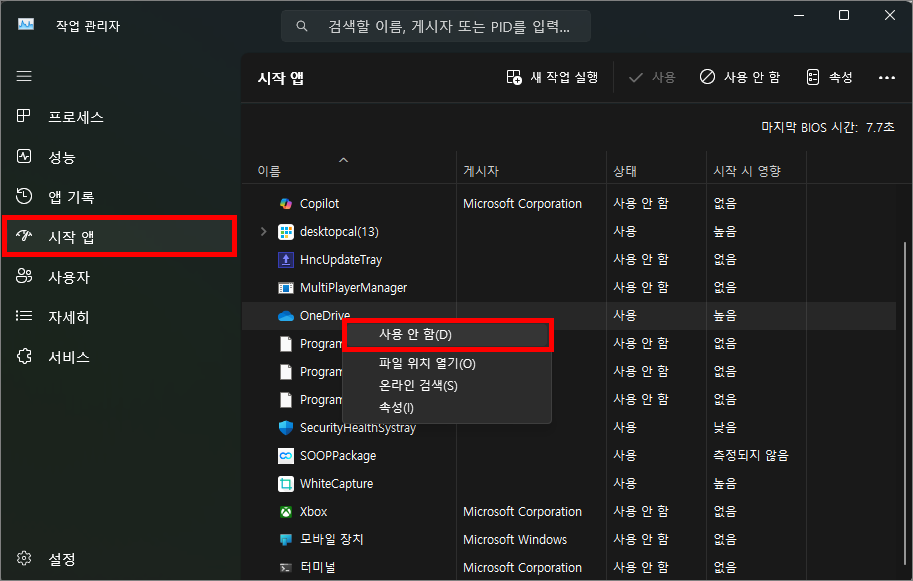This screenshot has width=913, height=581.
Task: Click the MultiPlayerManager icon
Action: click(286, 288)
